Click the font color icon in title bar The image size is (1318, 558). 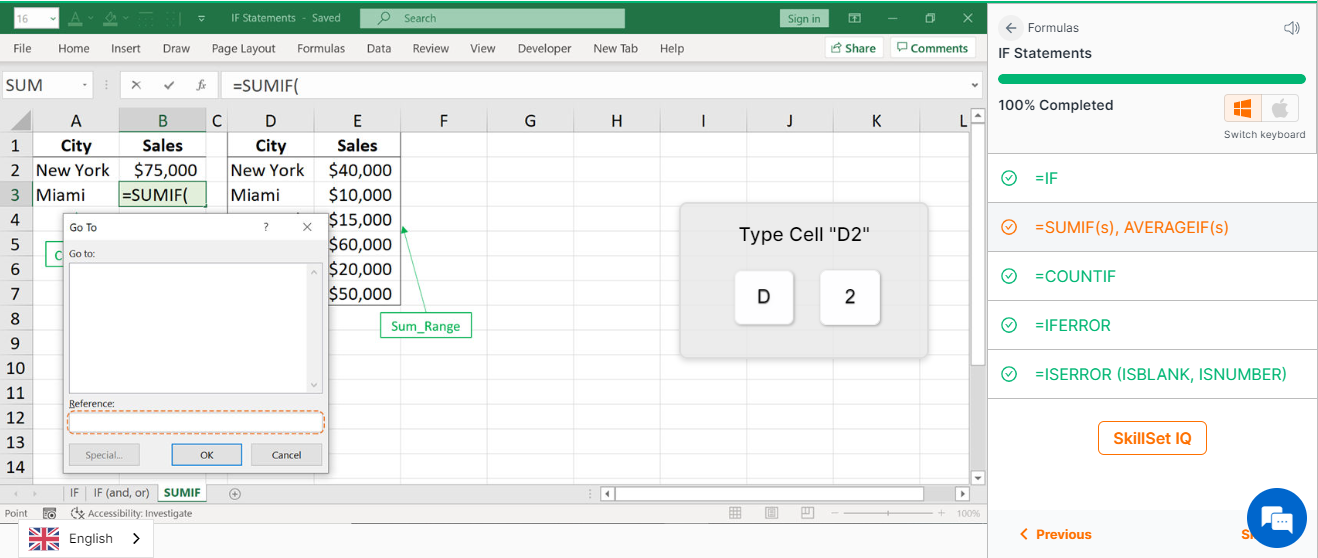tap(78, 18)
